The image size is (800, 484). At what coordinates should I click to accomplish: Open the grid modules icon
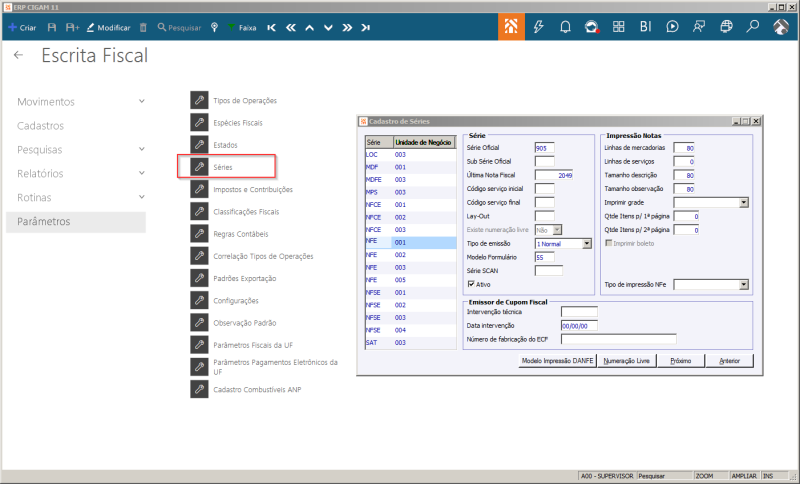[x=619, y=27]
